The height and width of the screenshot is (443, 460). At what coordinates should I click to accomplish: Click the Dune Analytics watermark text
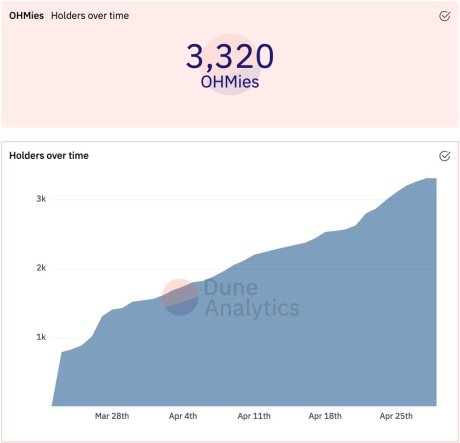tap(251, 298)
